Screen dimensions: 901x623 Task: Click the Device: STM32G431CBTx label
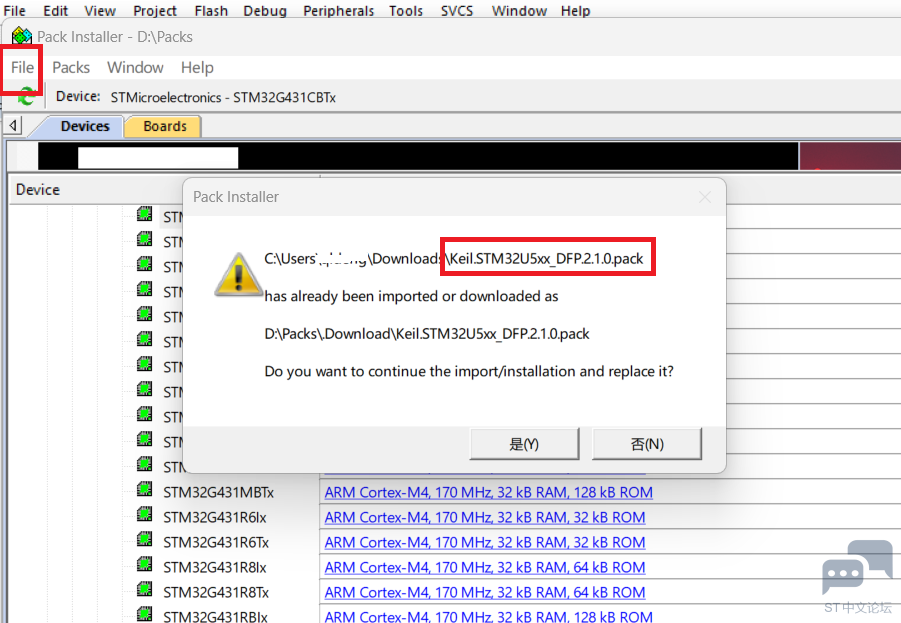[x=196, y=97]
